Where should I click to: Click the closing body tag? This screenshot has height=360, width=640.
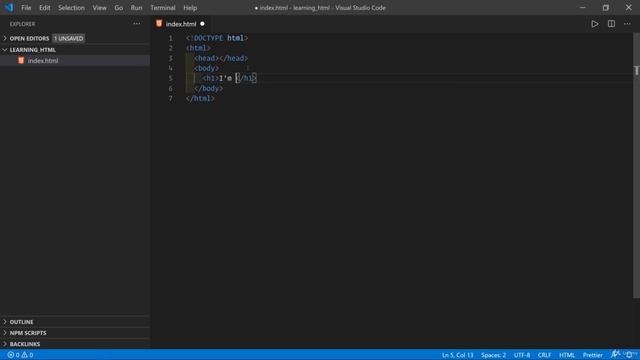[x=209, y=88]
